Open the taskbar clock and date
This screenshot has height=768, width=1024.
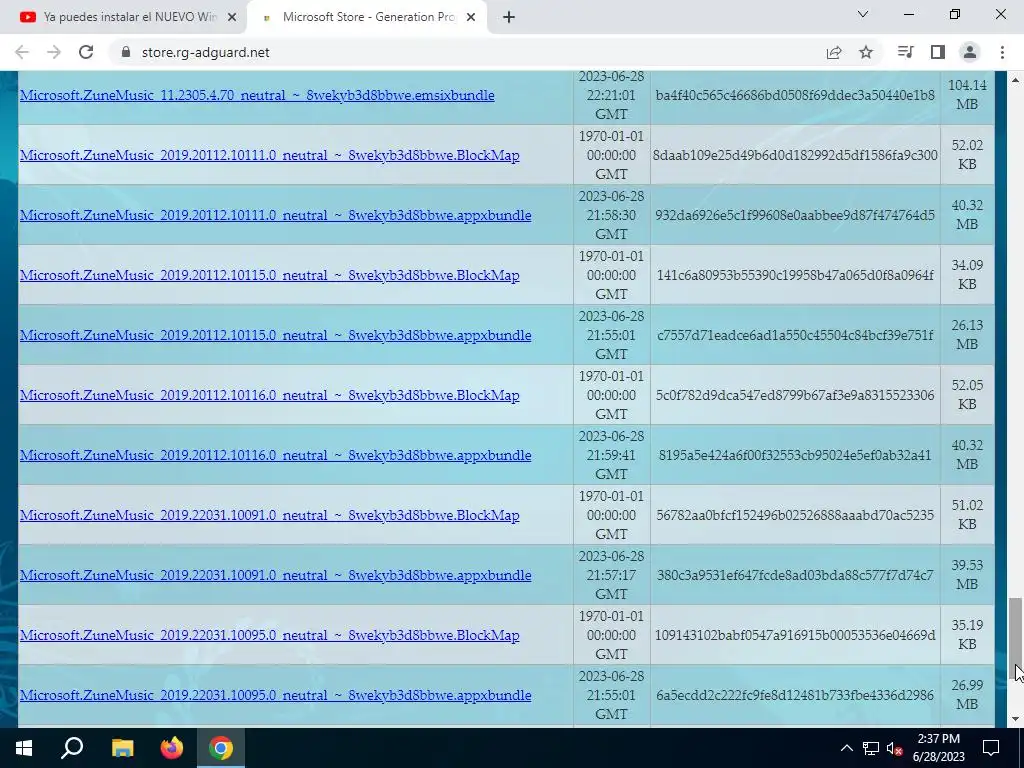coord(938,748)
